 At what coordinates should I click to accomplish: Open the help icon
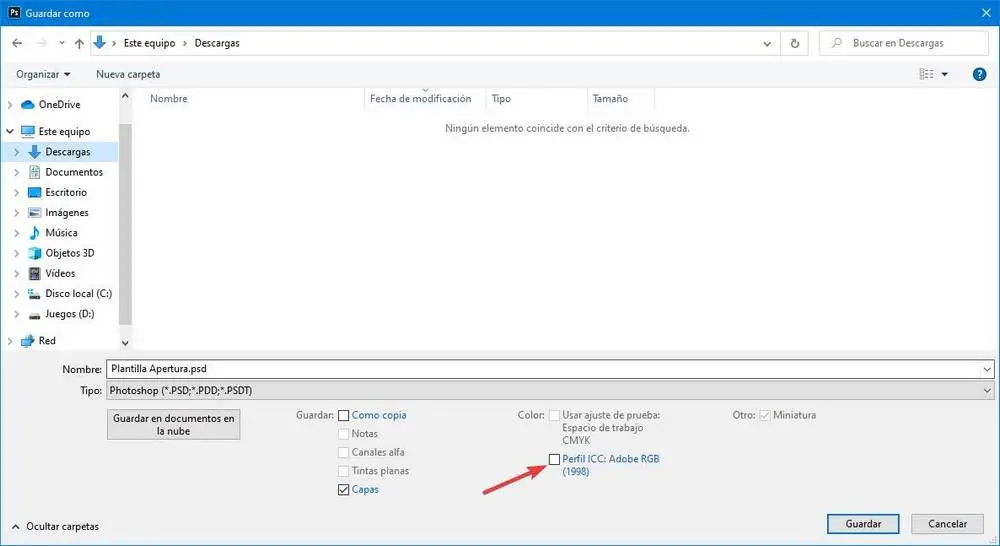(x=980, y=74)
